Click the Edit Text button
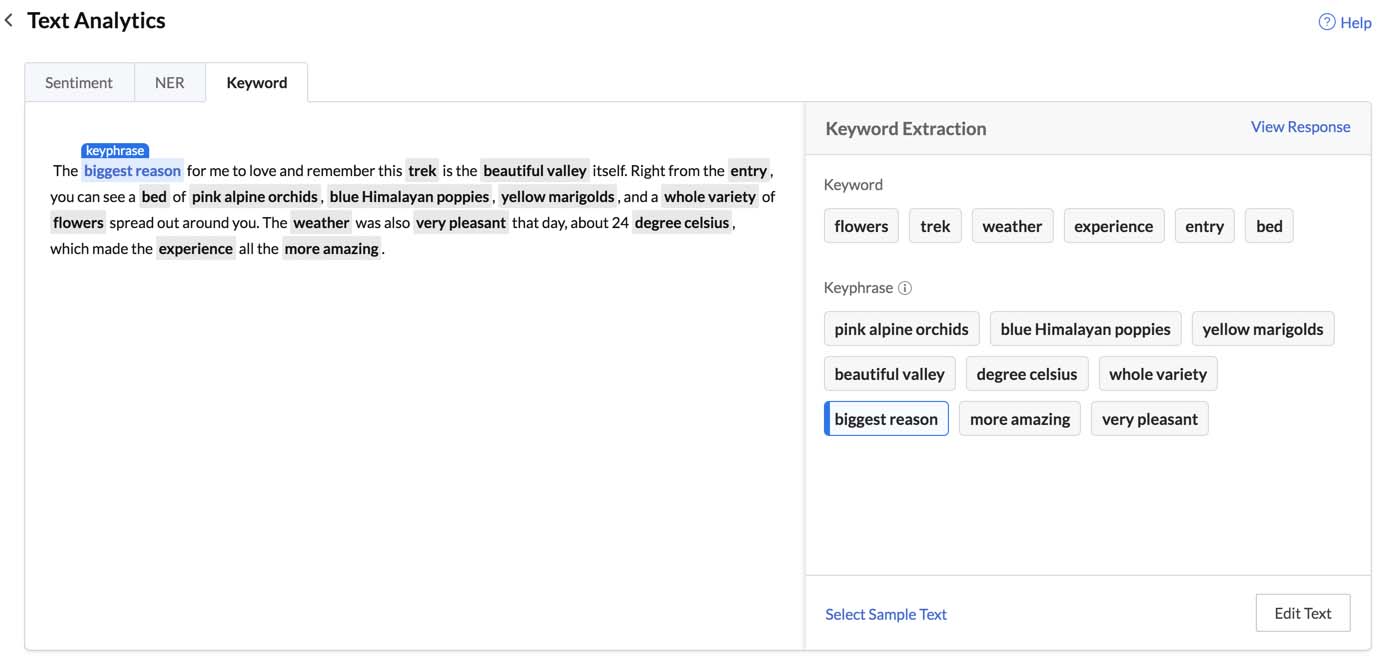This screenshot has width=1394, height=671. pos(1303,612)
